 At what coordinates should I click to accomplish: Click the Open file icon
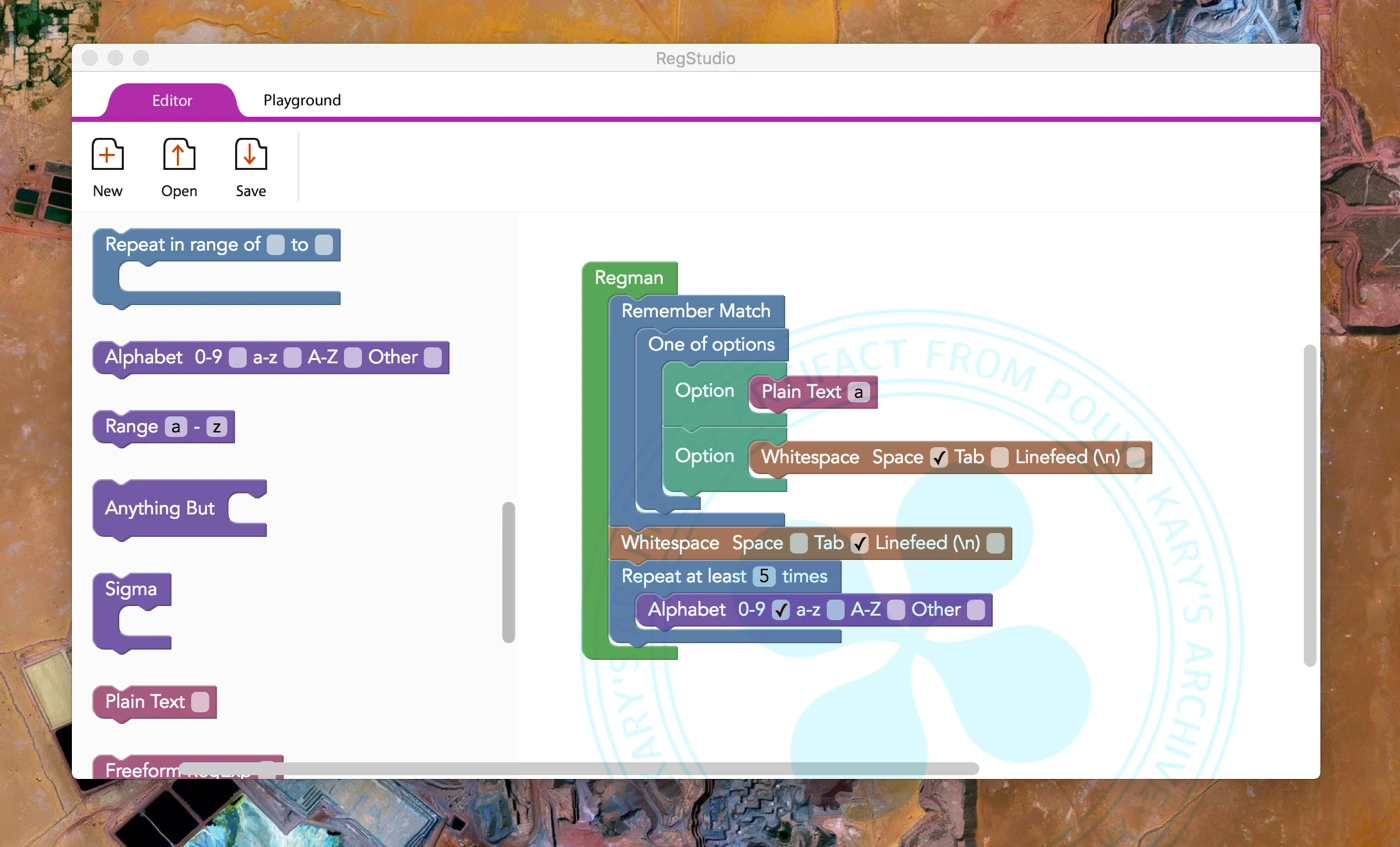[179, 155]
